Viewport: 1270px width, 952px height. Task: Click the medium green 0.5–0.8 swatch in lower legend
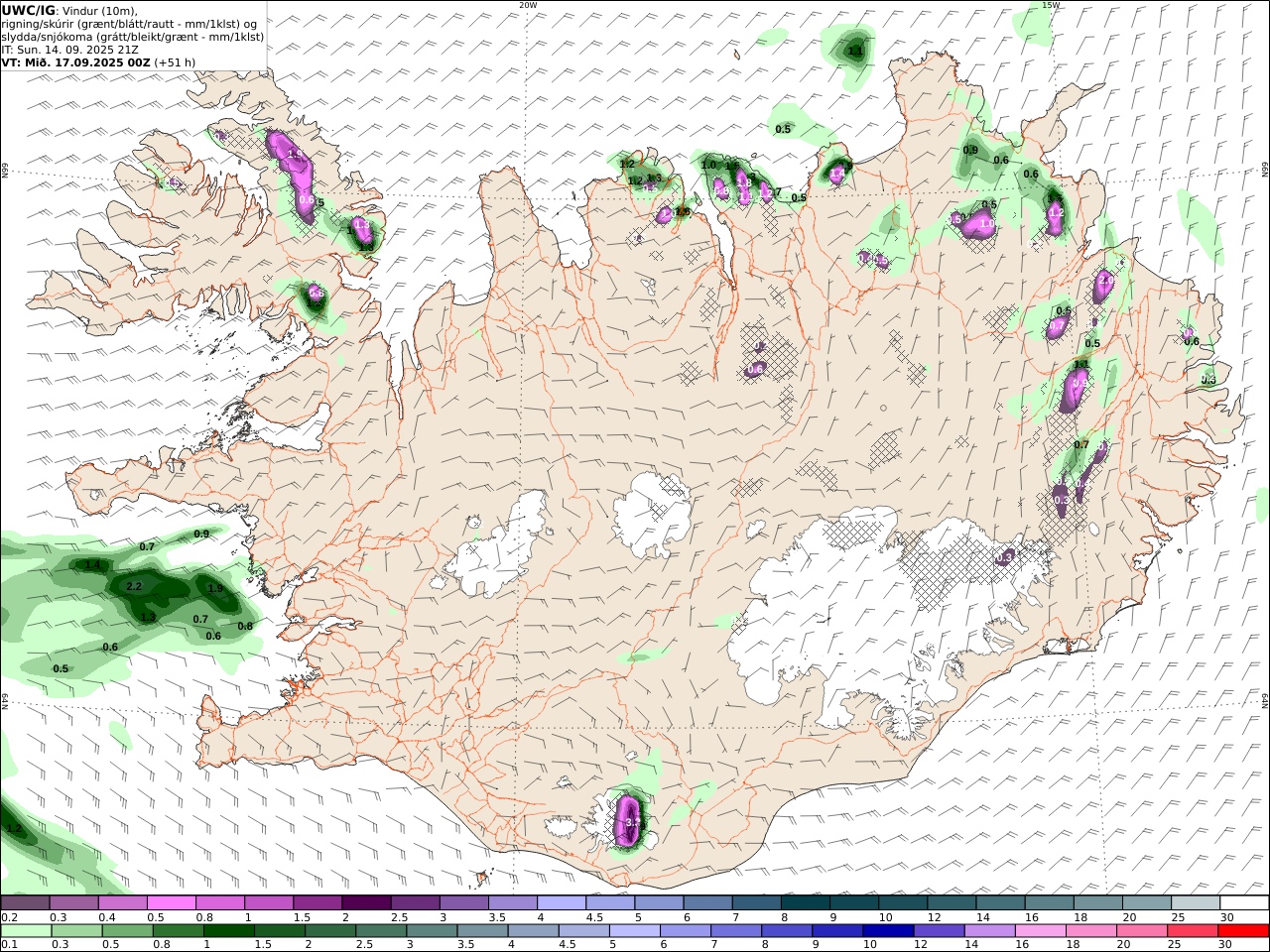(x=128, y=931)
